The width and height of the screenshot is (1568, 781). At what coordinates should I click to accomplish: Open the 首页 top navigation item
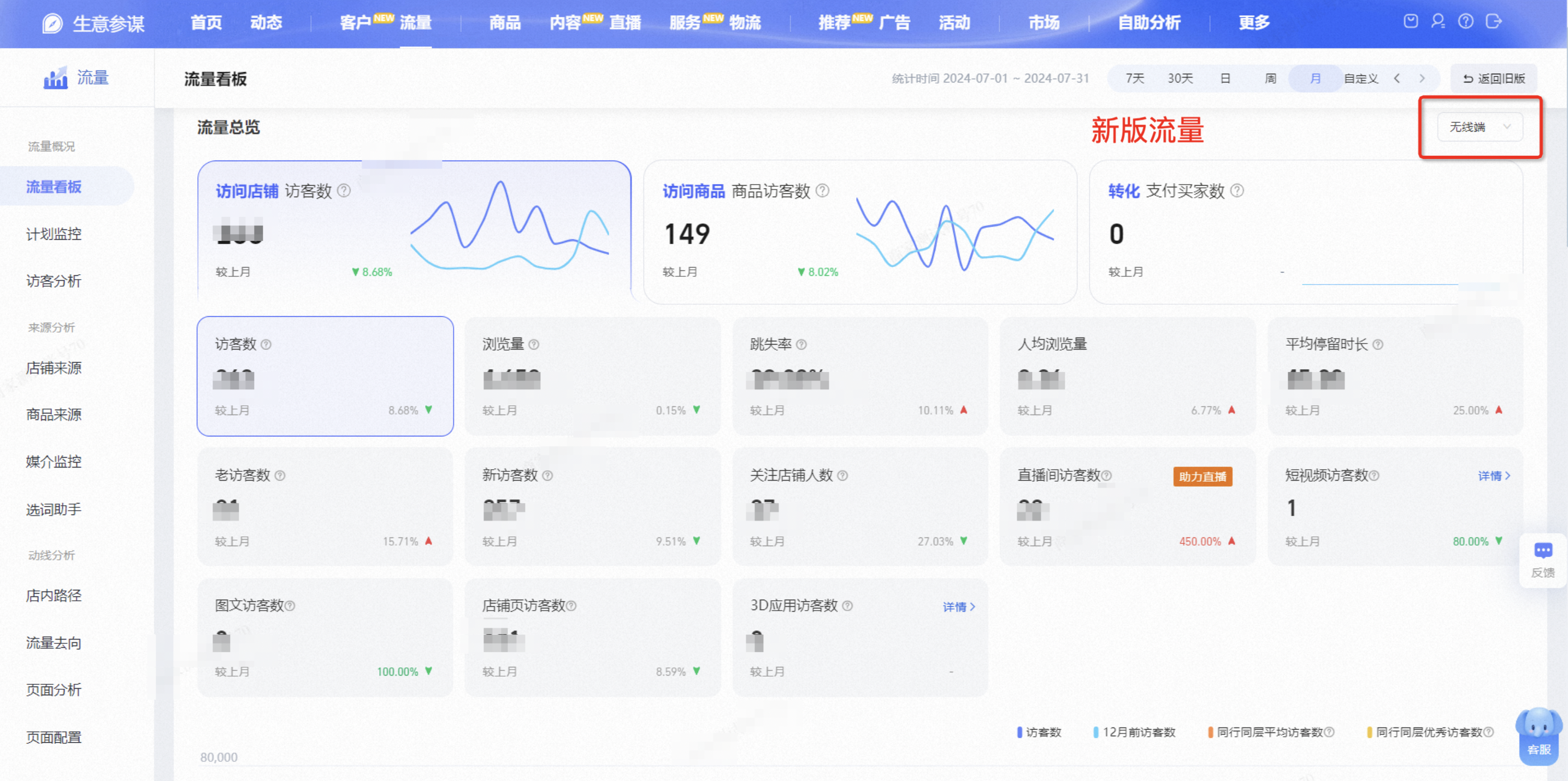206,22
